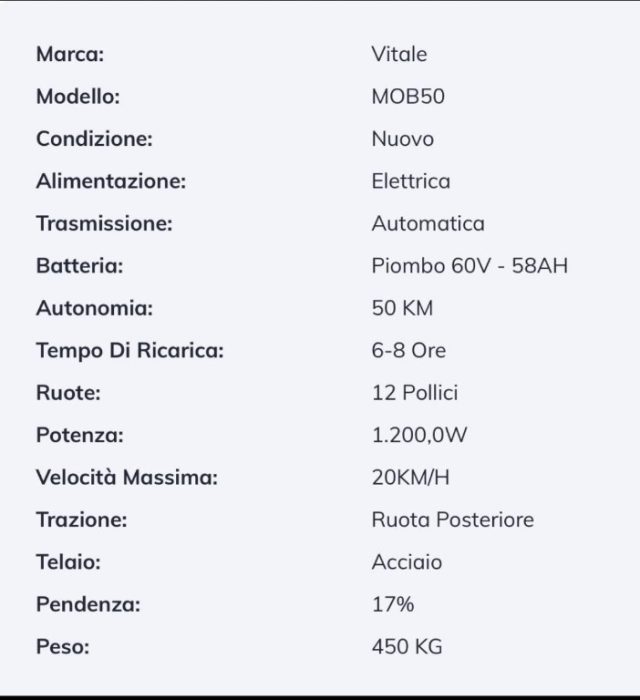Select the "Elettrica" value

pos(410,182)
